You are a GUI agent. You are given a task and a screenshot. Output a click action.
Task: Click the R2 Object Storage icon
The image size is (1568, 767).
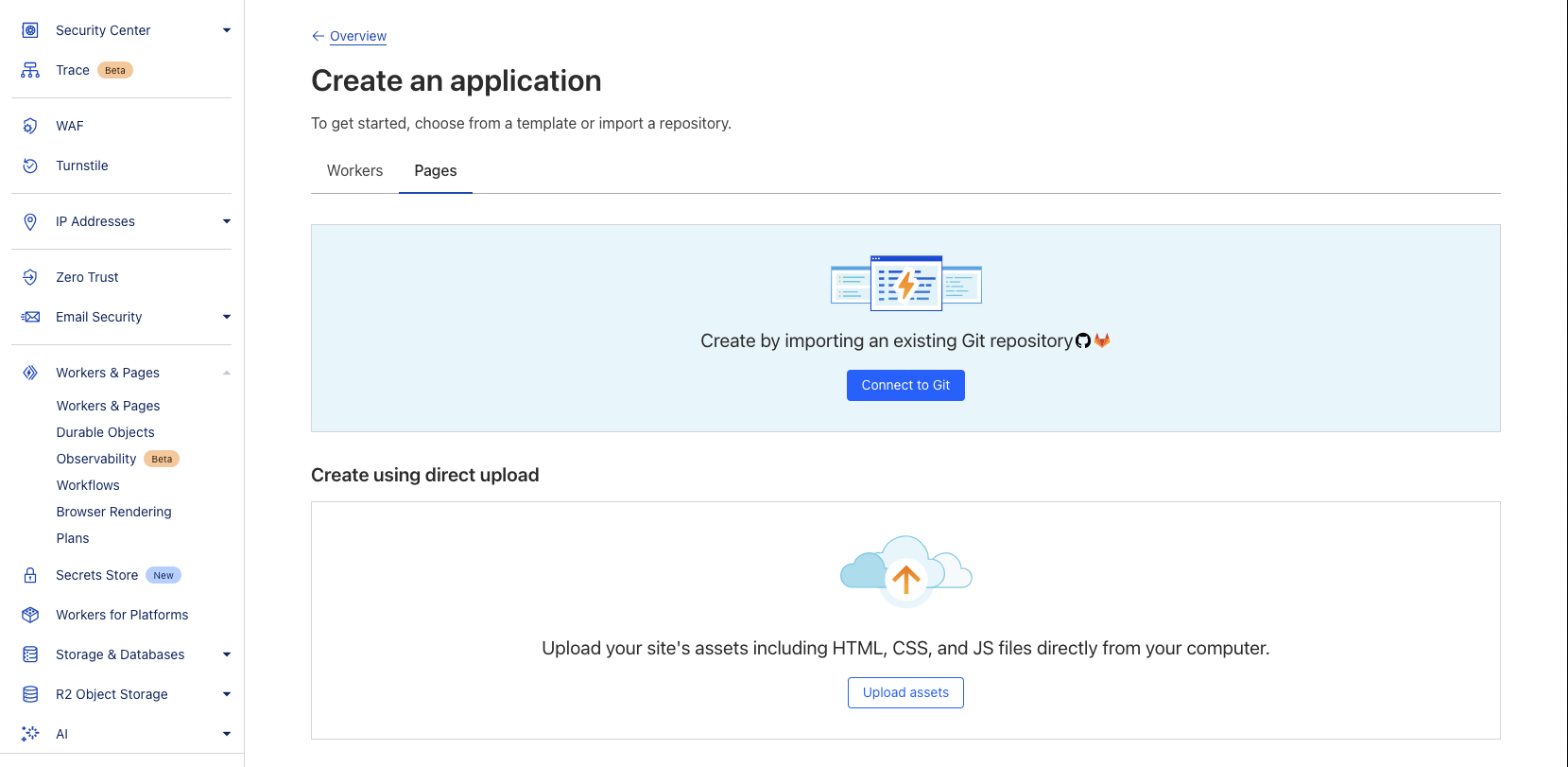30,694
